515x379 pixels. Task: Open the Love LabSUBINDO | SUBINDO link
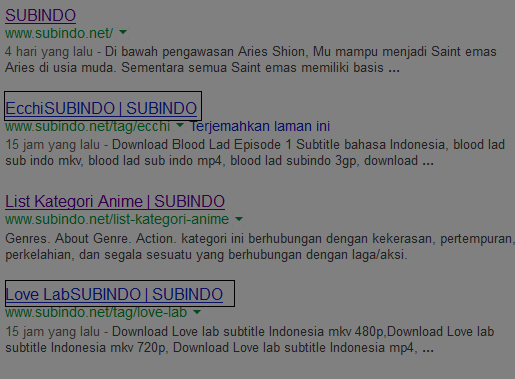pyautogui.click(x=114, y=294)
